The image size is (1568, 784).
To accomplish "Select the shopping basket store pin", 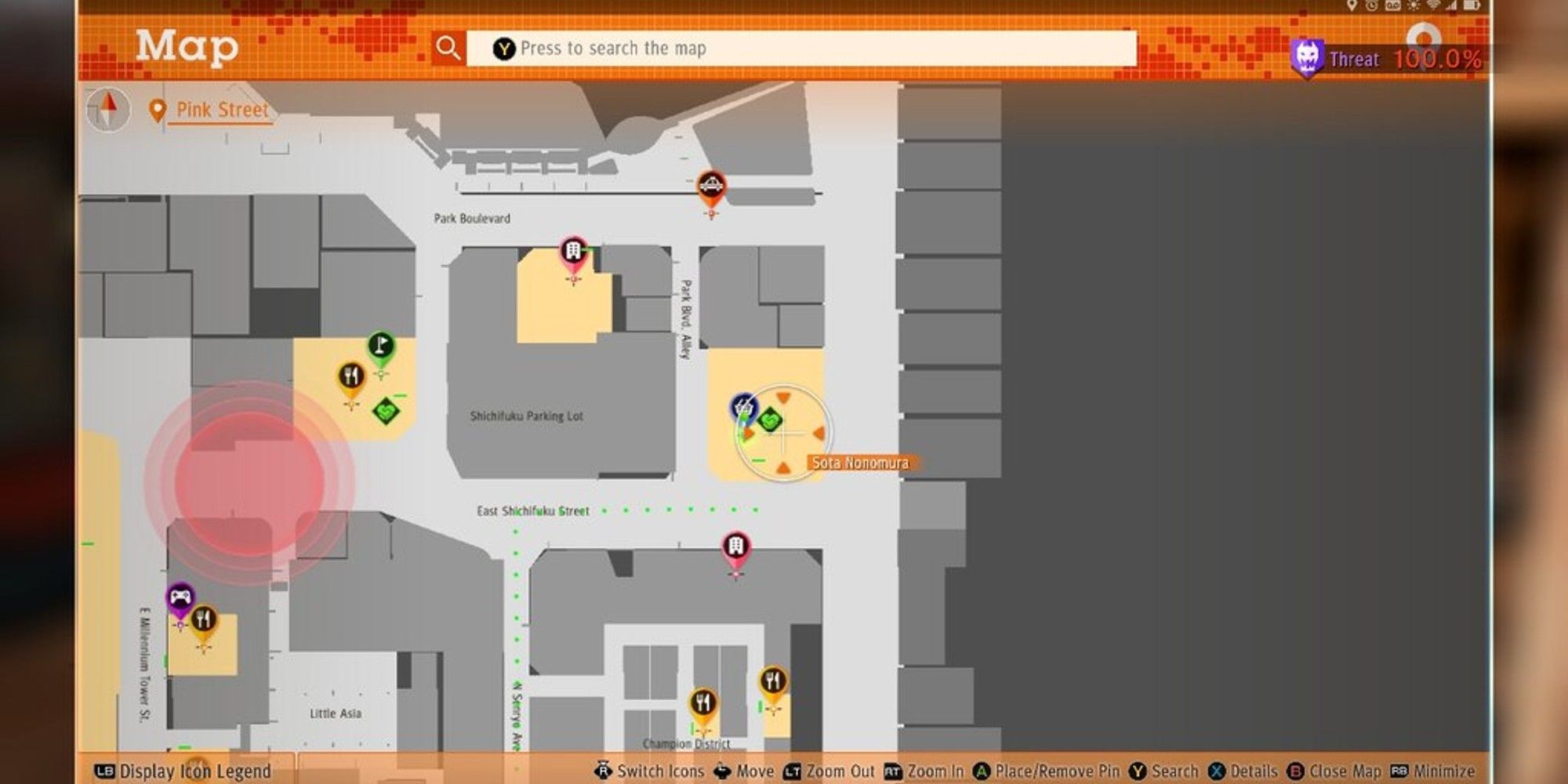I will pos(743,408).
